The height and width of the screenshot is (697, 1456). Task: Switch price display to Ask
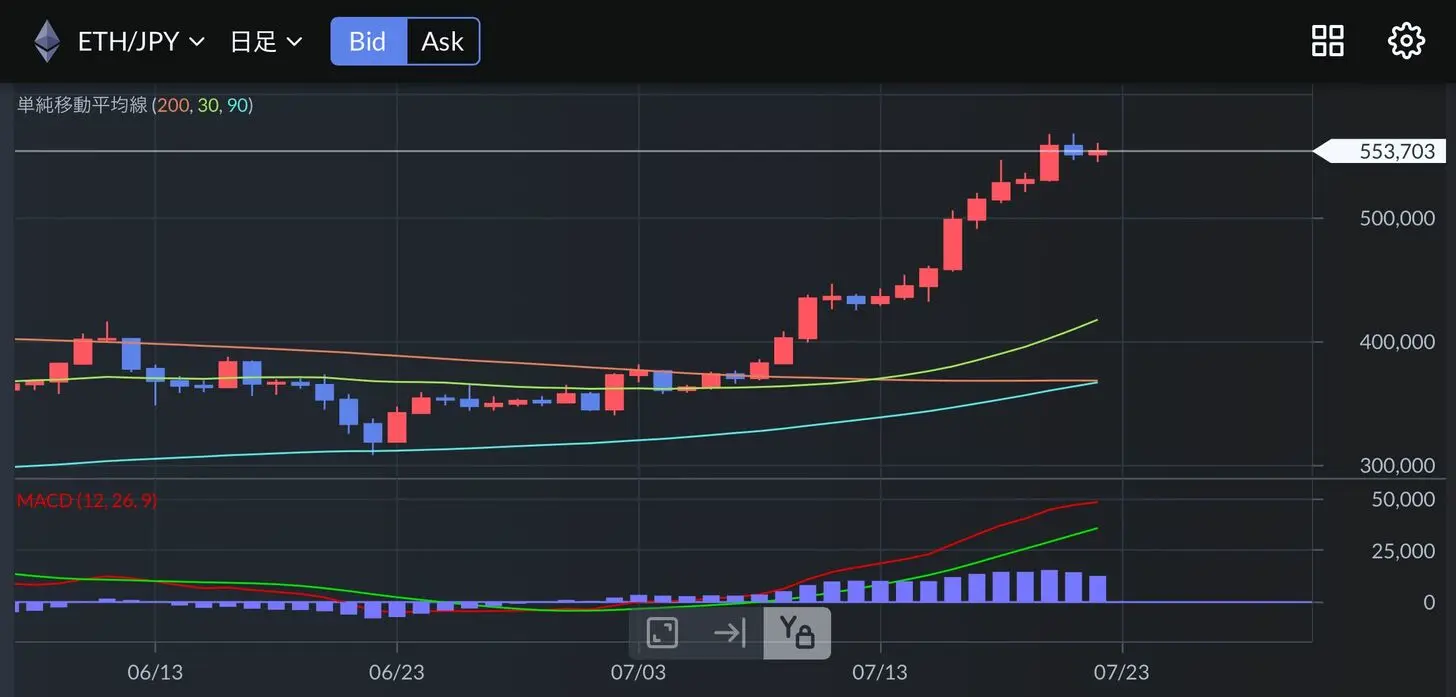click(x=442, y=42)
